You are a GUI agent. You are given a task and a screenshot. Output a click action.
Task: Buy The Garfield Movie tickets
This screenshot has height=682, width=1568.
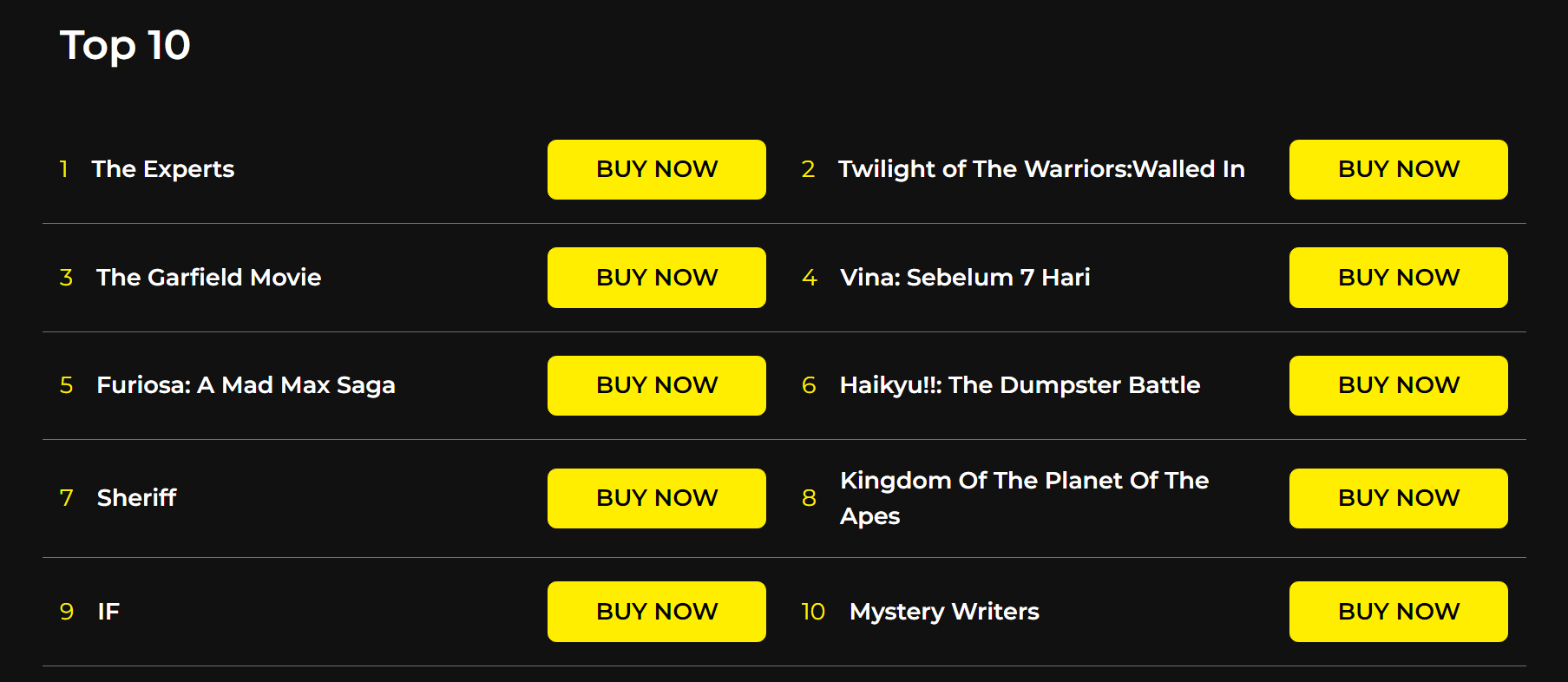[x=656, y=278]
